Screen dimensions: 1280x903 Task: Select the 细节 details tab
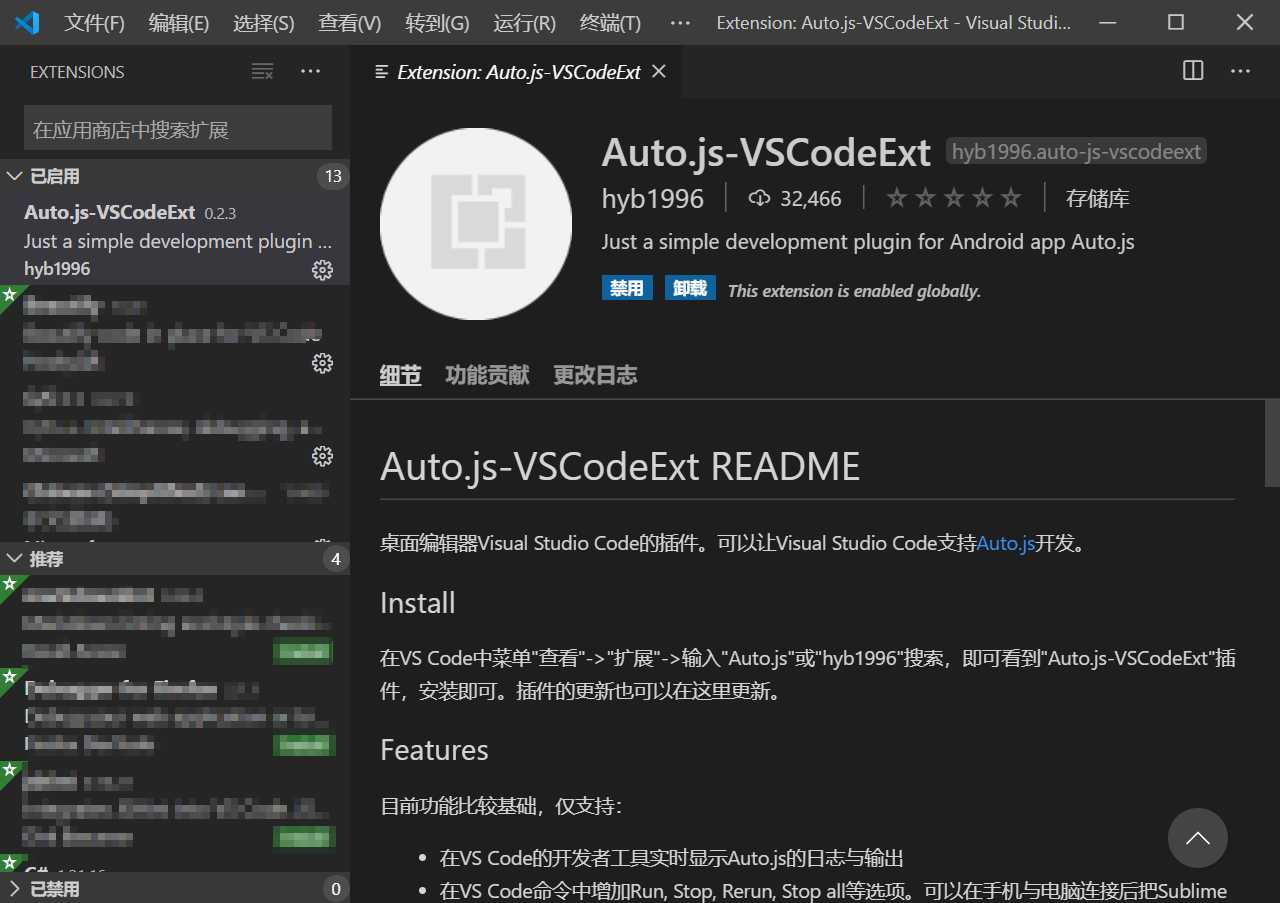(x=400, y=375)
